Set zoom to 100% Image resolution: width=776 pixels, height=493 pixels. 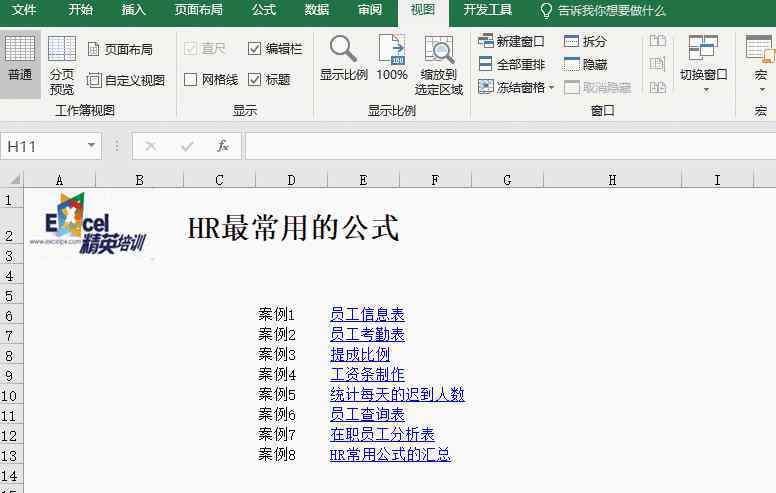391,58
